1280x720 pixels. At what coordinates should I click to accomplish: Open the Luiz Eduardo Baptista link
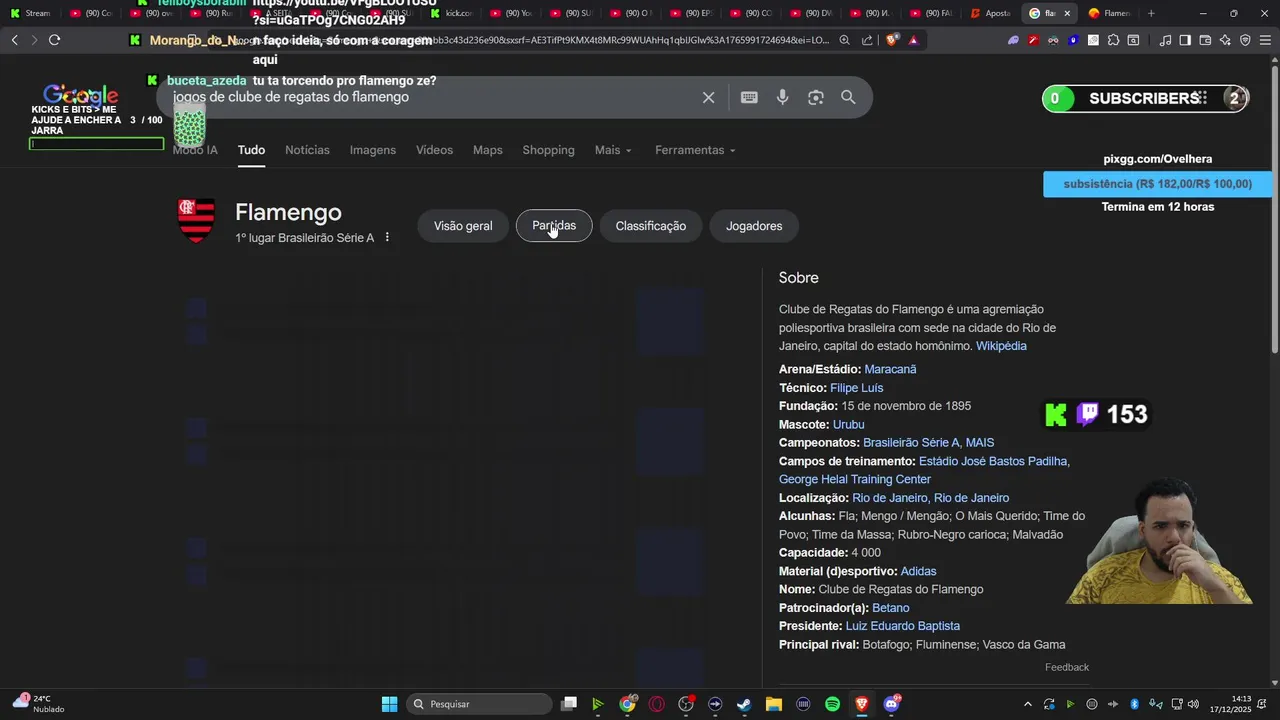tap(902, 626)
